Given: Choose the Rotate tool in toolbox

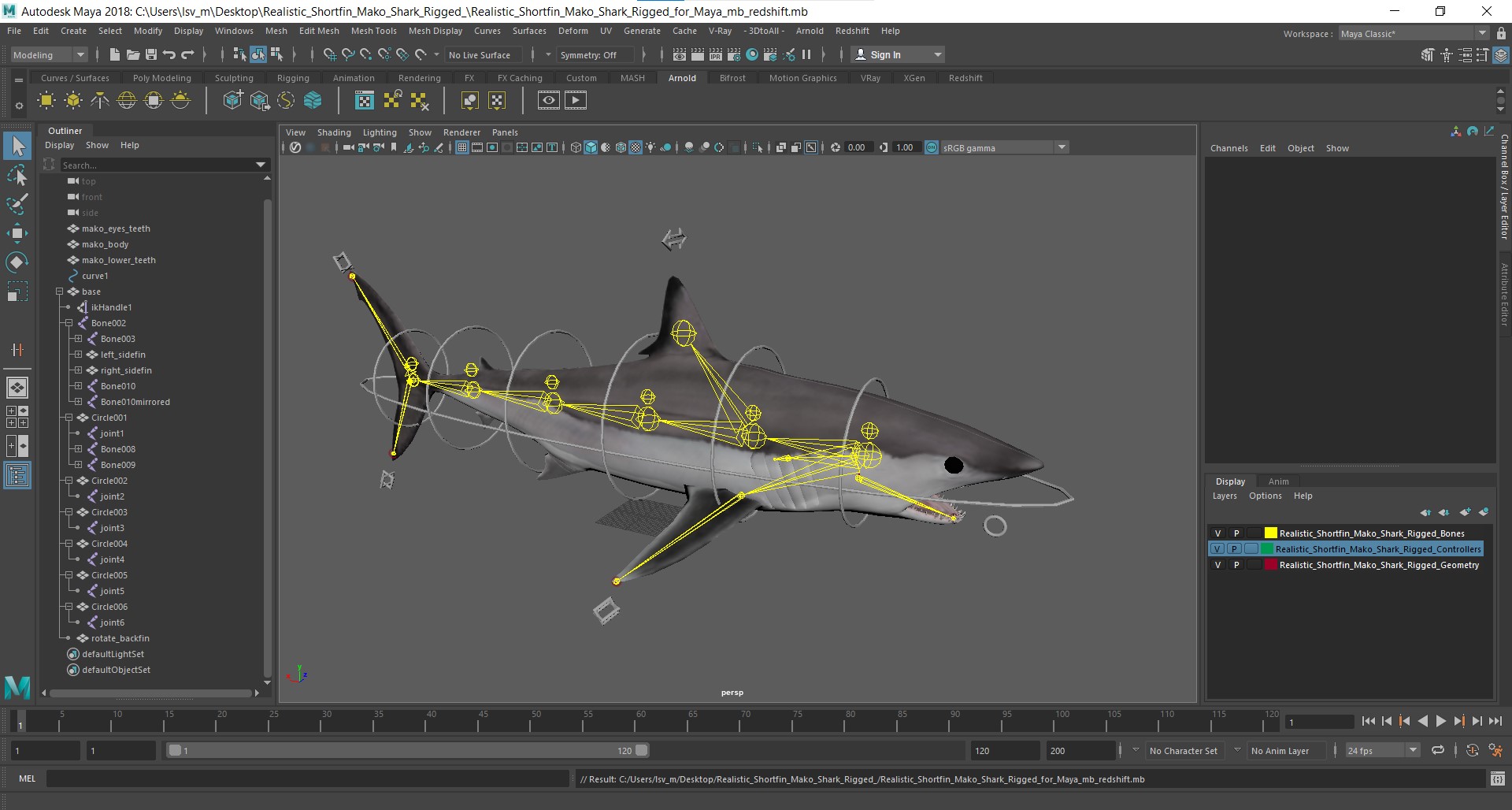Looking at the screenshot, I should click(17, 262).
